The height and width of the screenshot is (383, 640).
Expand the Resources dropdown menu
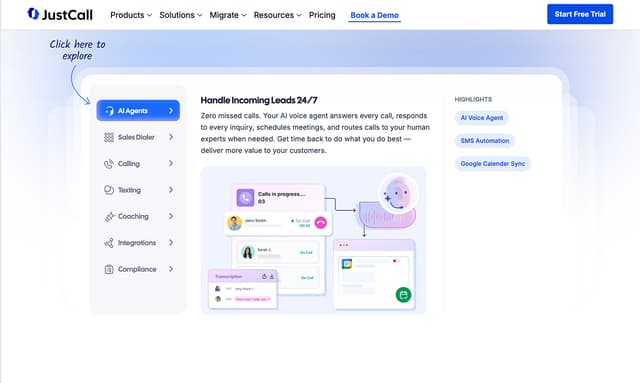click(278, 15)
